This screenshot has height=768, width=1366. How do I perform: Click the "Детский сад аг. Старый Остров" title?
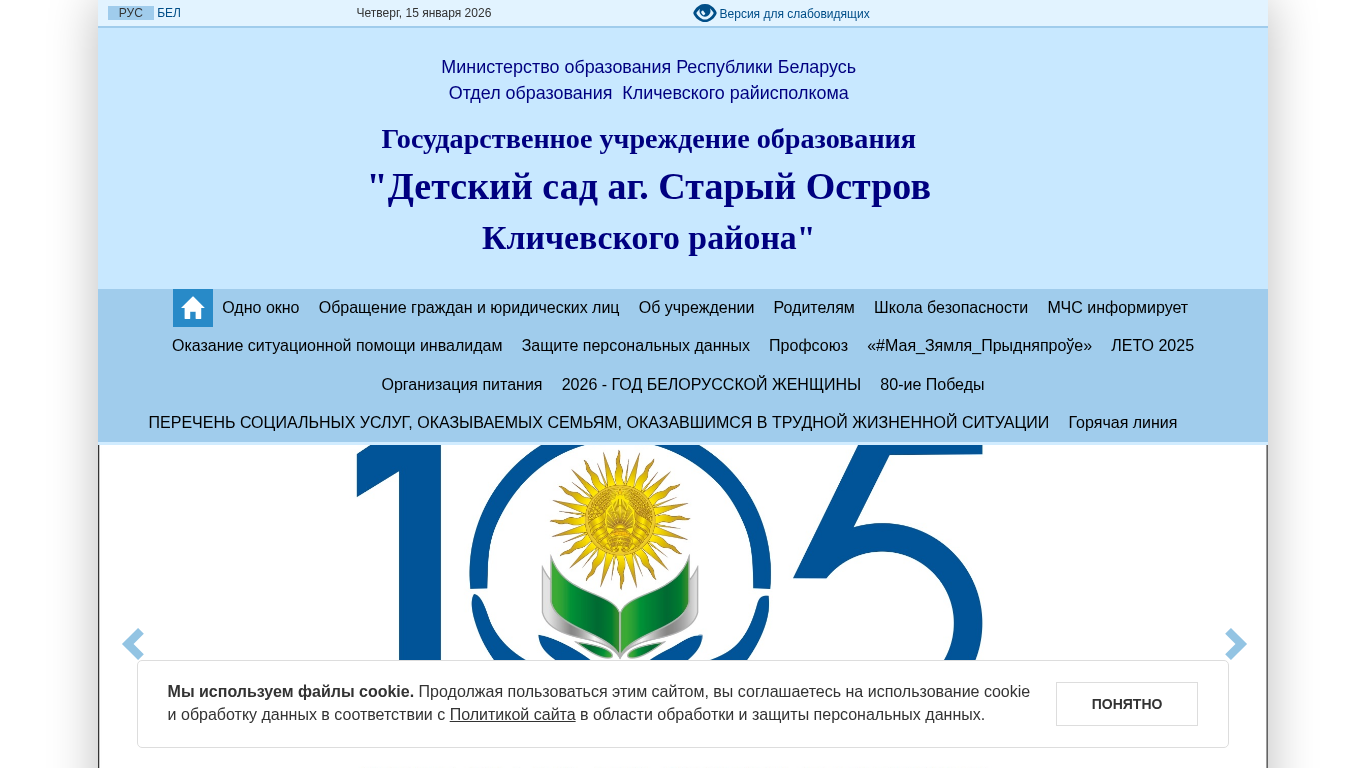coord(649,187)
